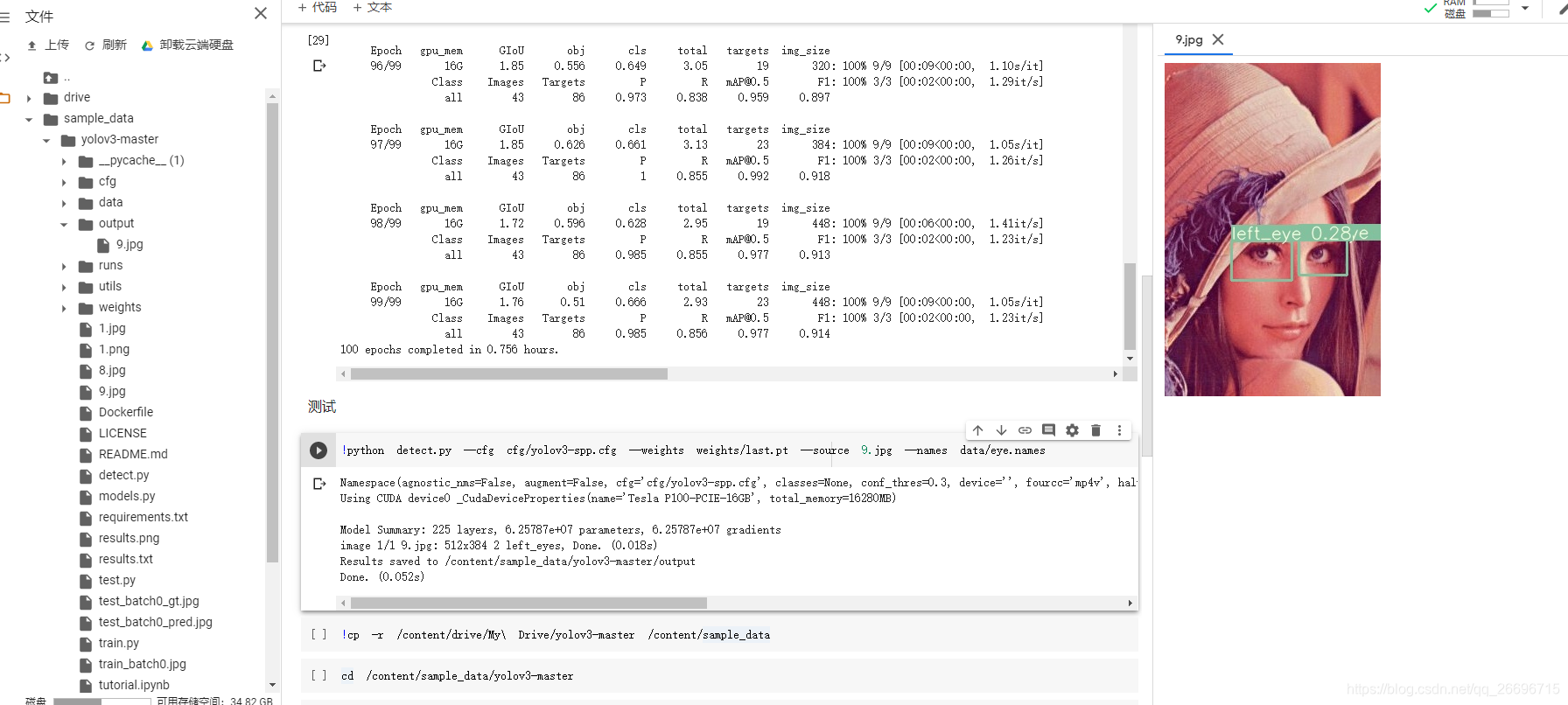Click the file browser vertical scrollbar
Image resolution: width=1568 pixels, height=705 pixels.
coord(272,332)
